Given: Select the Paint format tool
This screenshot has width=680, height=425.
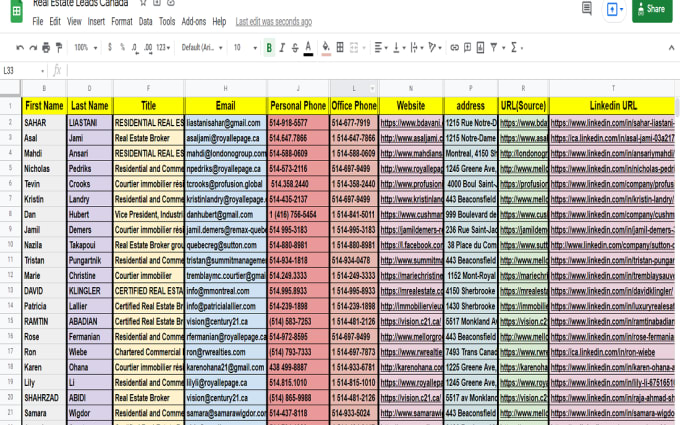Looking at the screenshot, I should coord(59,48).
